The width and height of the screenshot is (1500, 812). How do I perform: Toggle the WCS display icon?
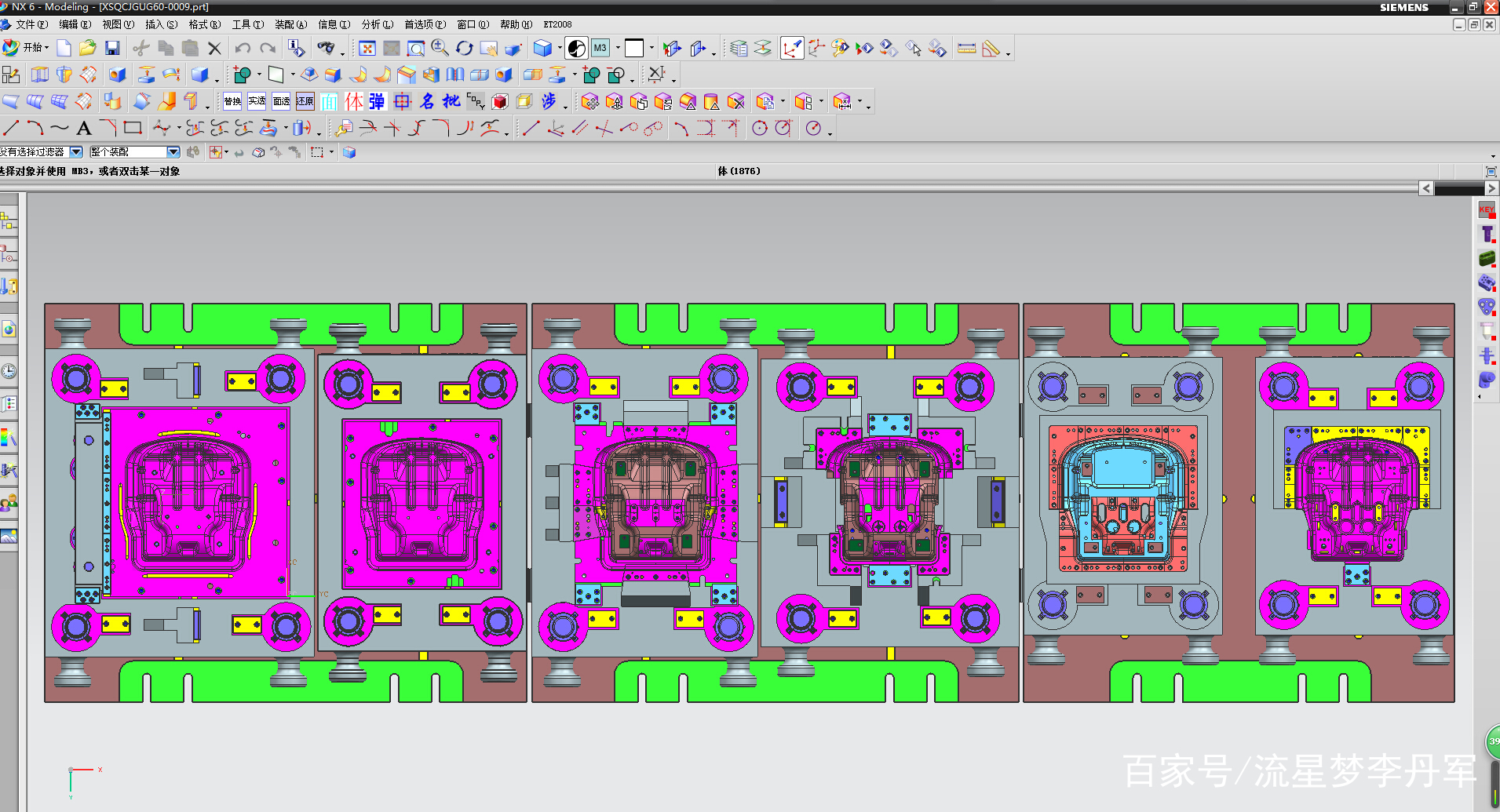point(792,49)
